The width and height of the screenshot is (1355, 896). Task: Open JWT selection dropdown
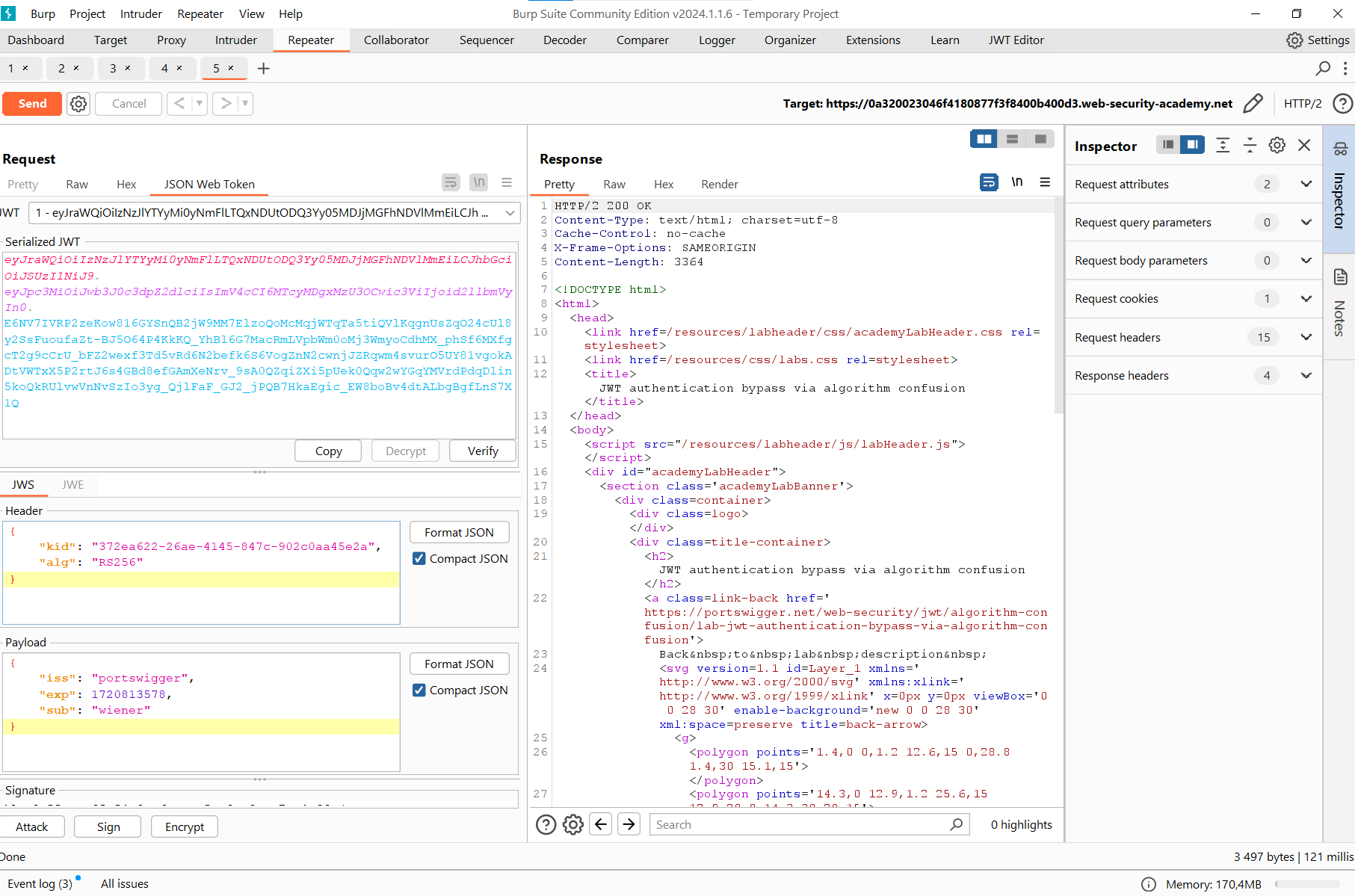(x=510, y=213)
